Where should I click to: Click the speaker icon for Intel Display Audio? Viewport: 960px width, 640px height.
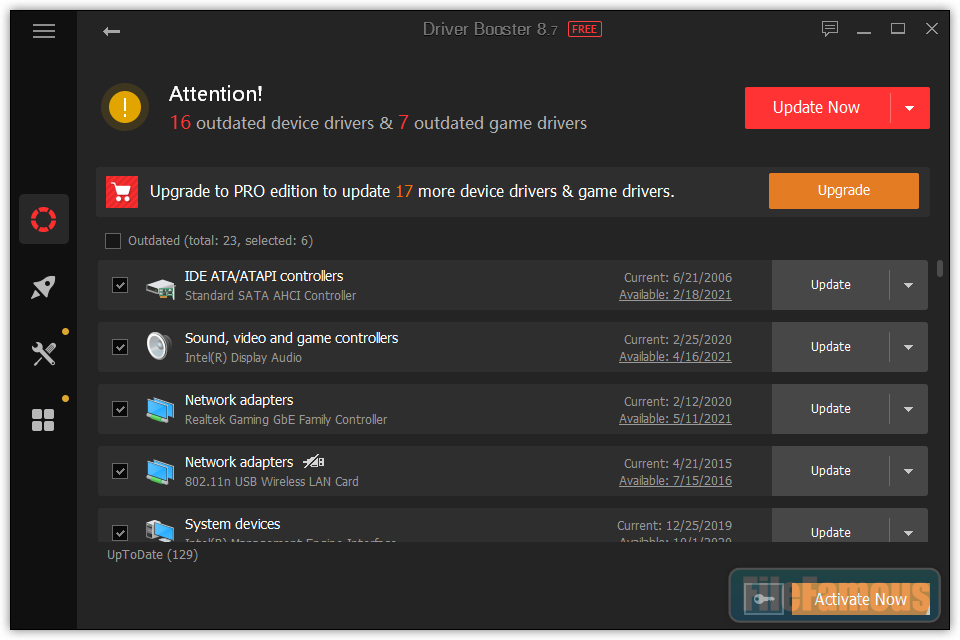click(x=159, y=347)
